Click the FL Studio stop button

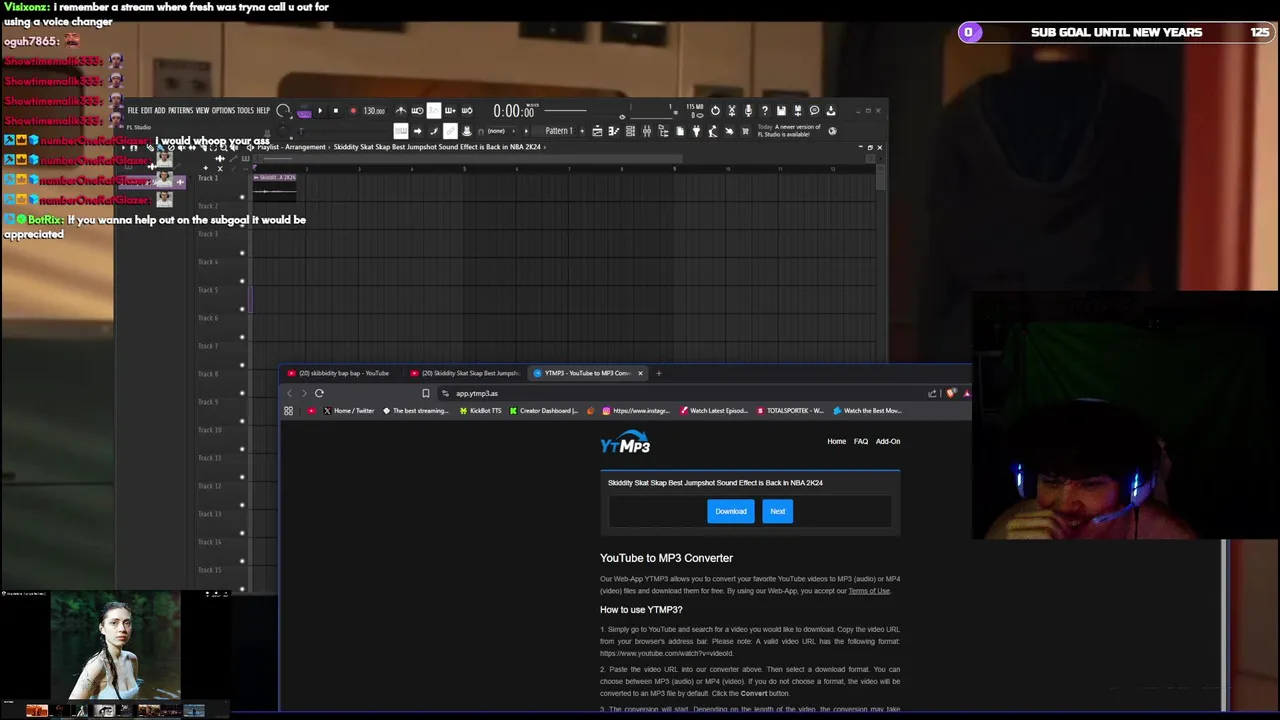(x=336, y=110)
